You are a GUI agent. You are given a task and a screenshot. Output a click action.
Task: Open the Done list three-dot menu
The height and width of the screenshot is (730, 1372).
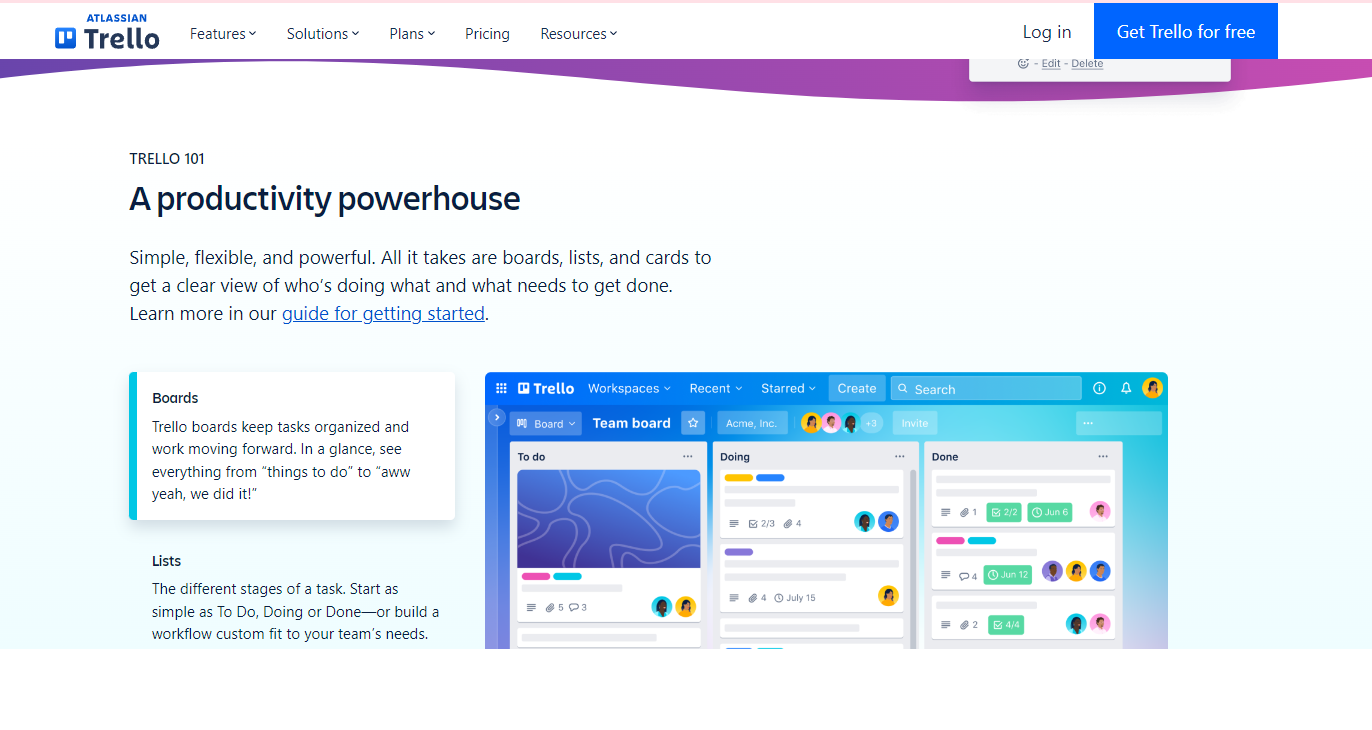[x=1103, y=456]
